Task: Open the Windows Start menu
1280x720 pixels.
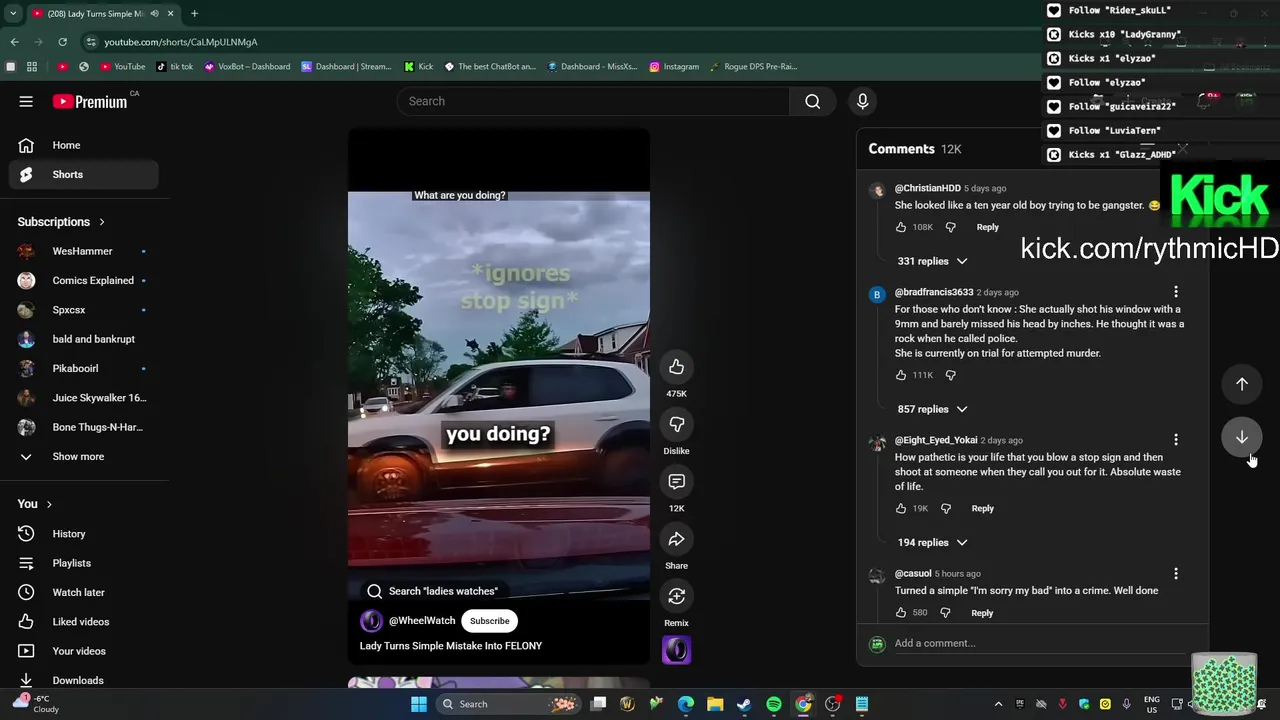Action: pos(419,704)
